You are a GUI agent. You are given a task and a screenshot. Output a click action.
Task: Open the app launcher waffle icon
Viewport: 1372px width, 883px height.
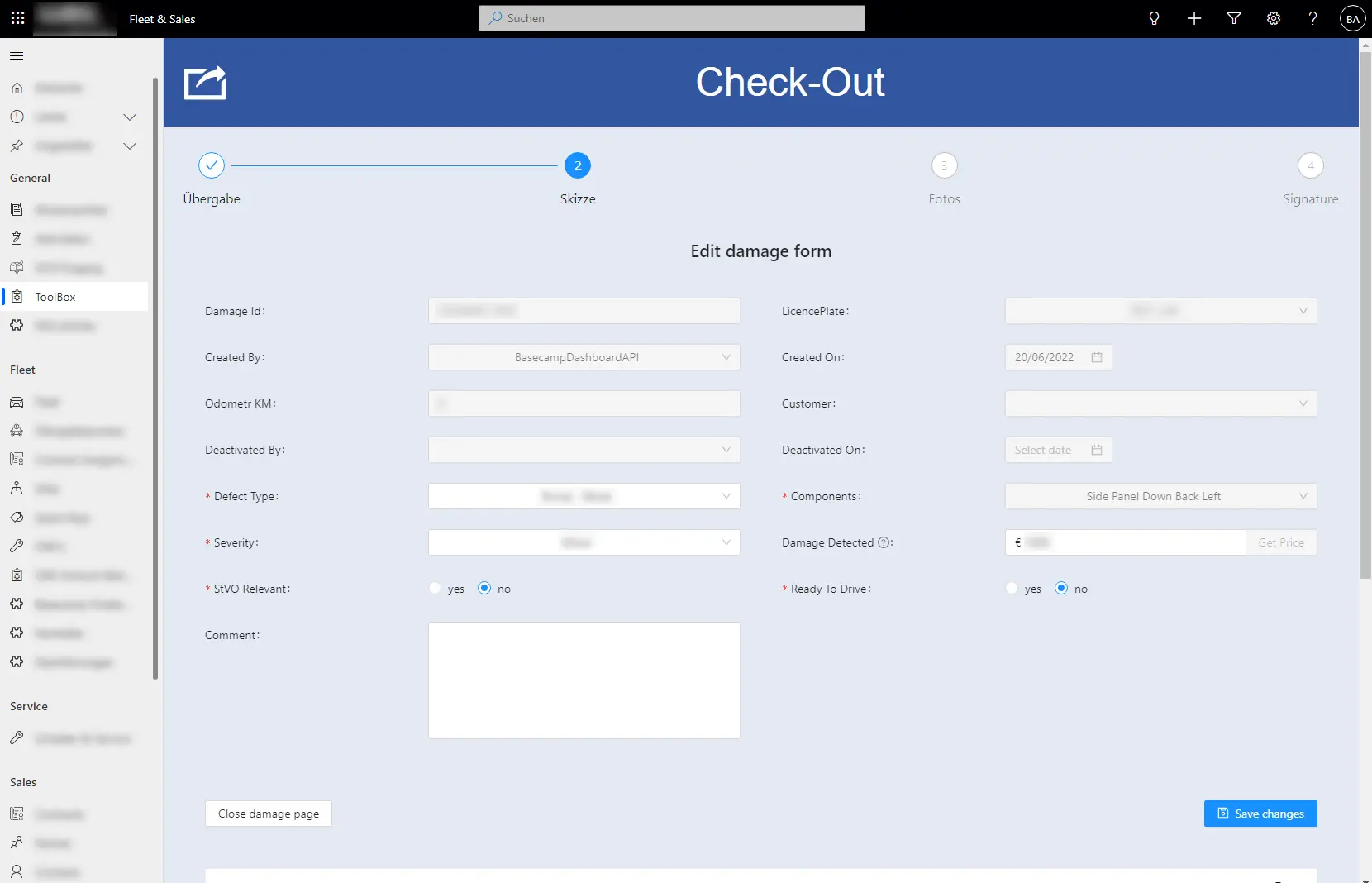17,18
